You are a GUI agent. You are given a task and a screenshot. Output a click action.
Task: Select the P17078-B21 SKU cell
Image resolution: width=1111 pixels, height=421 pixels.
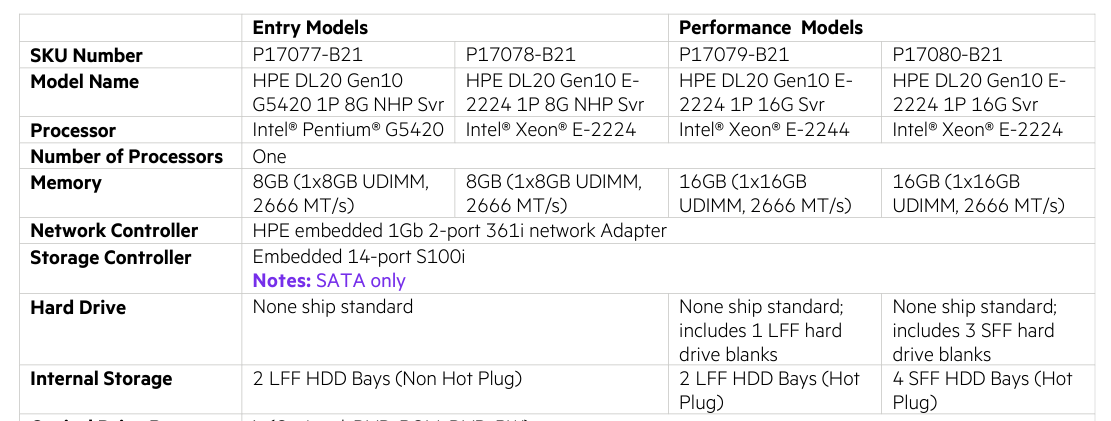[x=521, y=55]
